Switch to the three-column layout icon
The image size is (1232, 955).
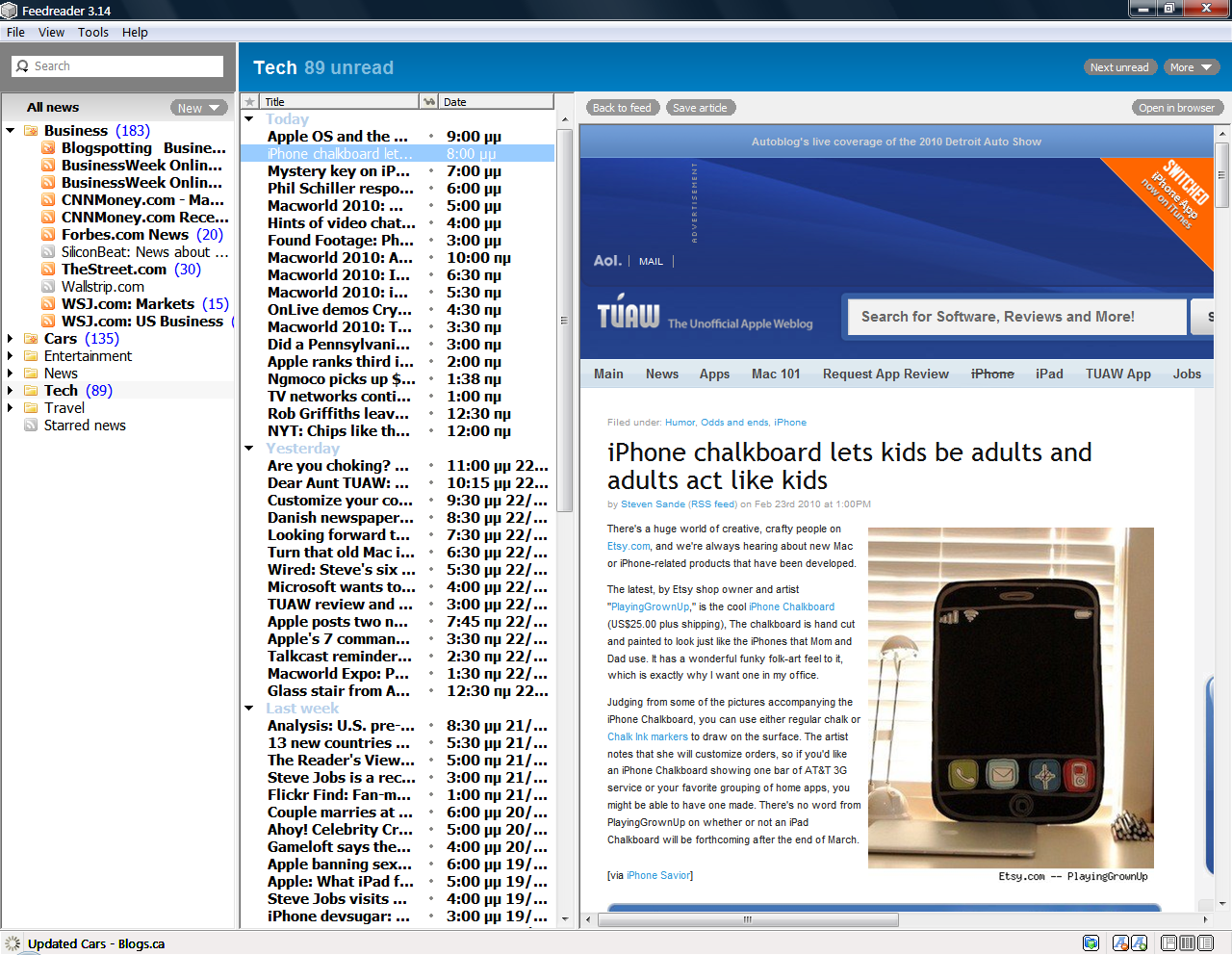(x=1187, y=943)
